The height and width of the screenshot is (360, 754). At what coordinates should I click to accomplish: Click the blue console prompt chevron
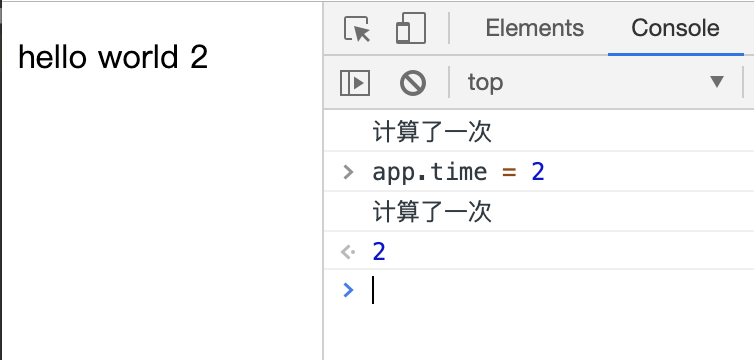click(x=348, y=290)
